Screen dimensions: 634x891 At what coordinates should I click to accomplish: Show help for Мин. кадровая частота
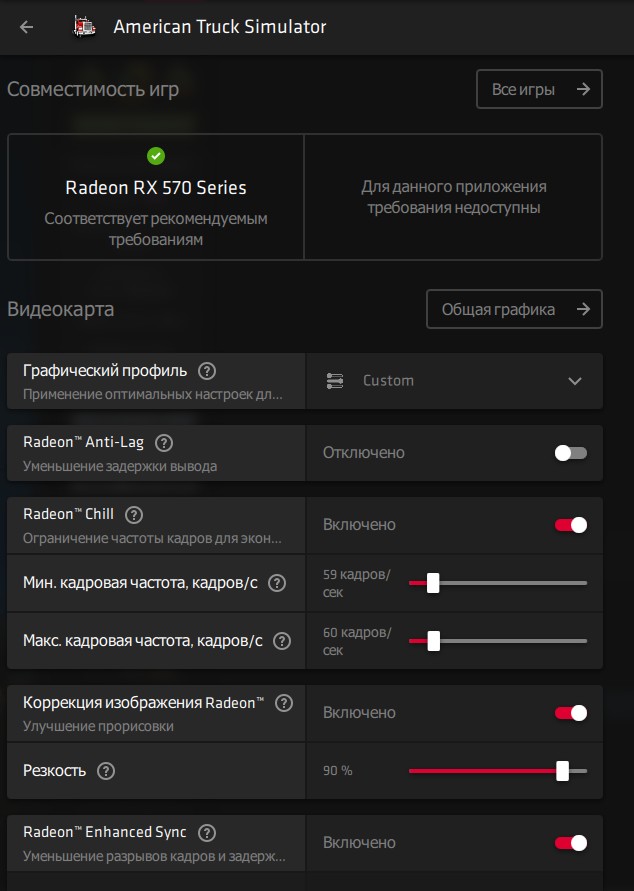click(277, 583)
